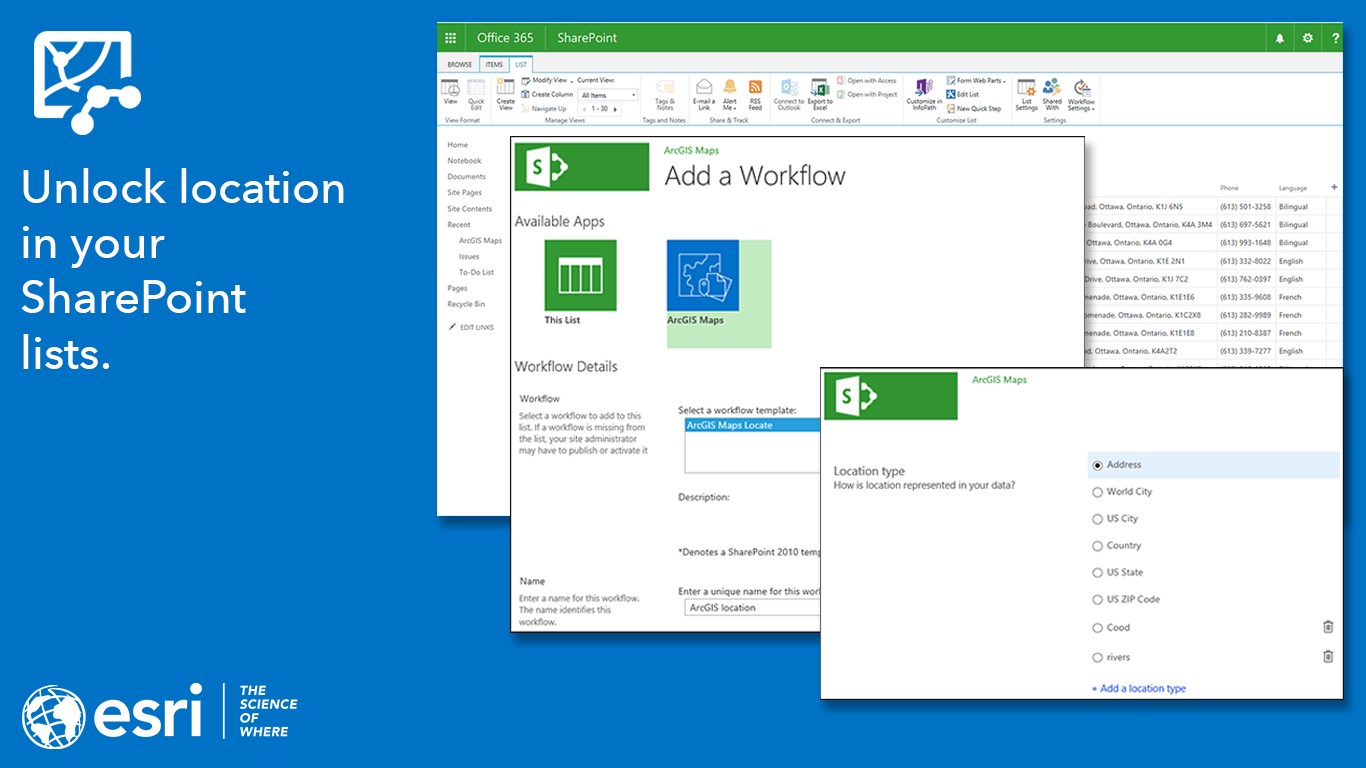Expand Workflow Settings dropdown
The image size is (1366, 768).
coord(1081,94)
